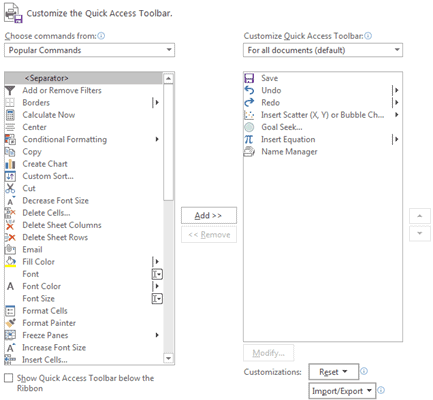
Task: Enable Show Quick Access Toolbar below the Ribbon
Action: point(9,378)
